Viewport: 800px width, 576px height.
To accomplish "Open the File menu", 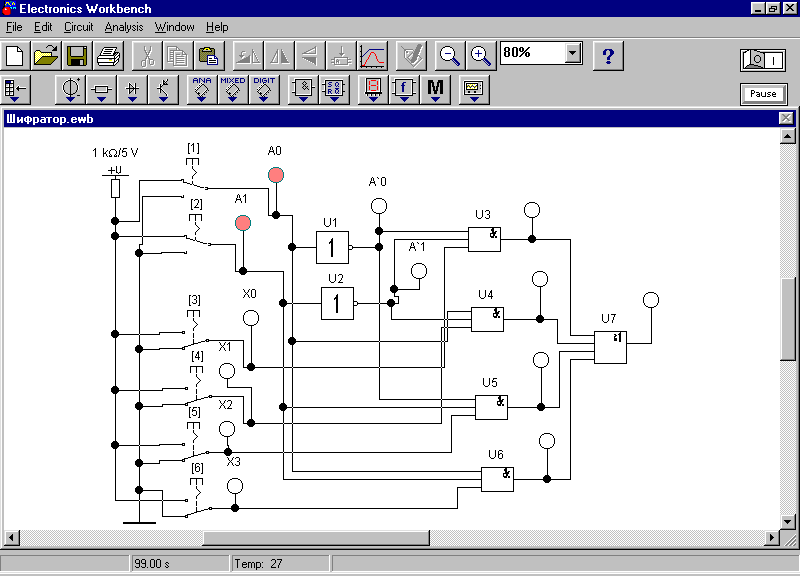I will pyautogui.click(x=14, y=27).
